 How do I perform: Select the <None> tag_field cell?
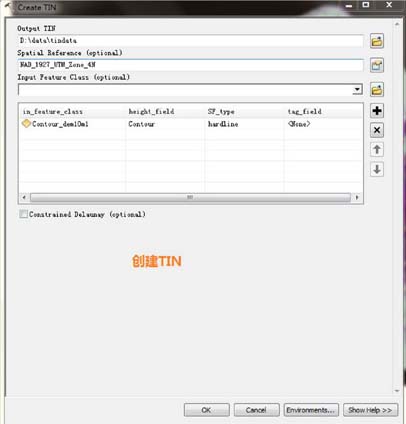(x=323, y=124)
